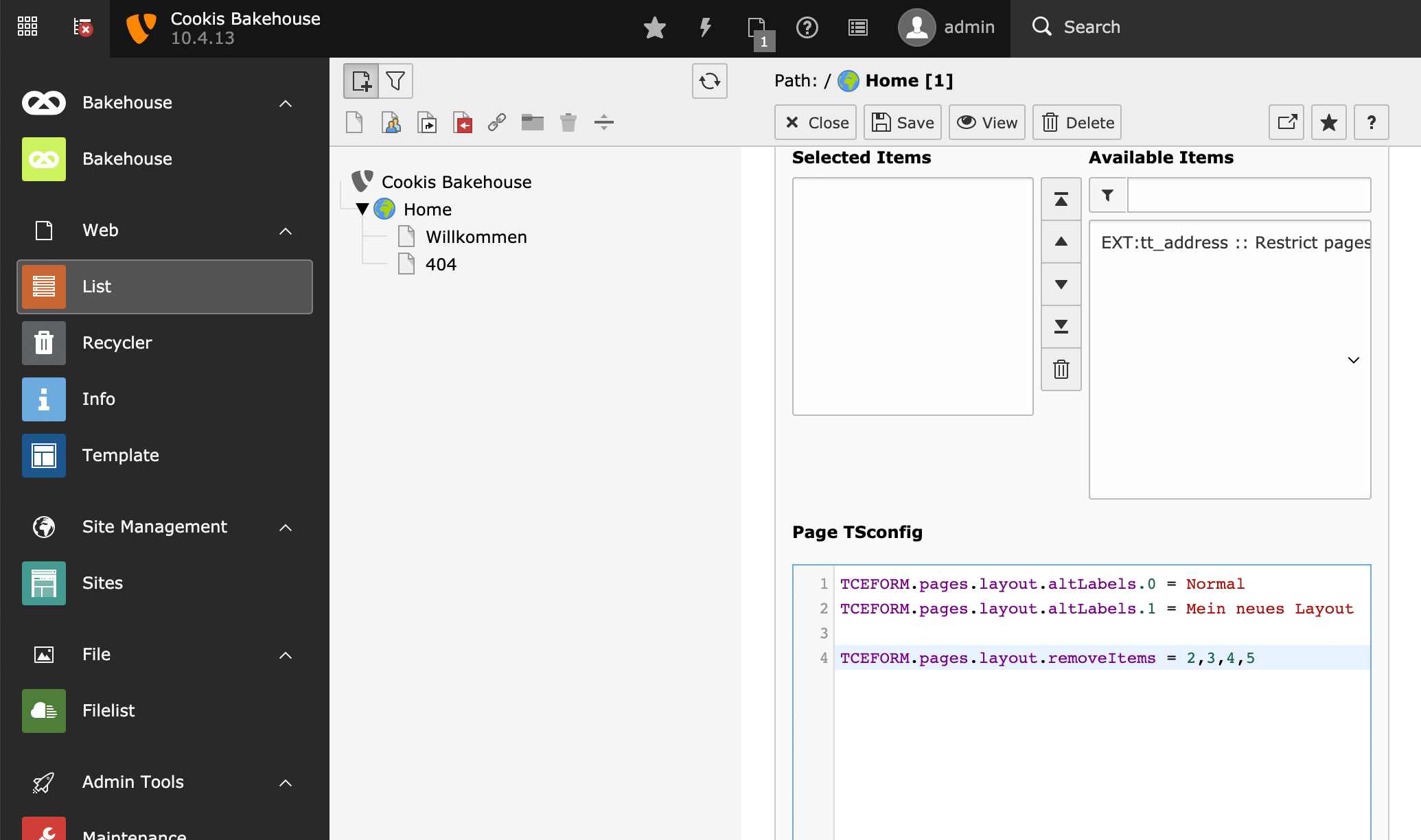Click move selected item to top arrow
Image resolution: width=1421 pixels, height=840 pixels.
pyautogui.click(x=1061, y=200)
